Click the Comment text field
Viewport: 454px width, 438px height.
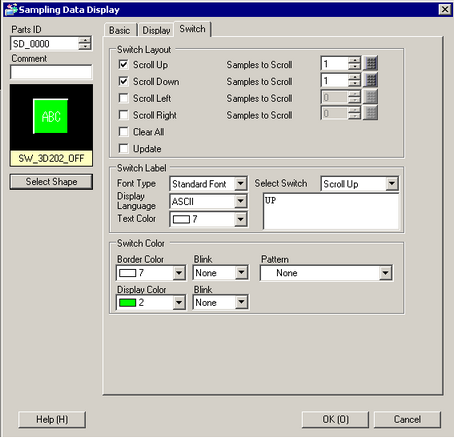pyautogui.click(x=51, y=72)
